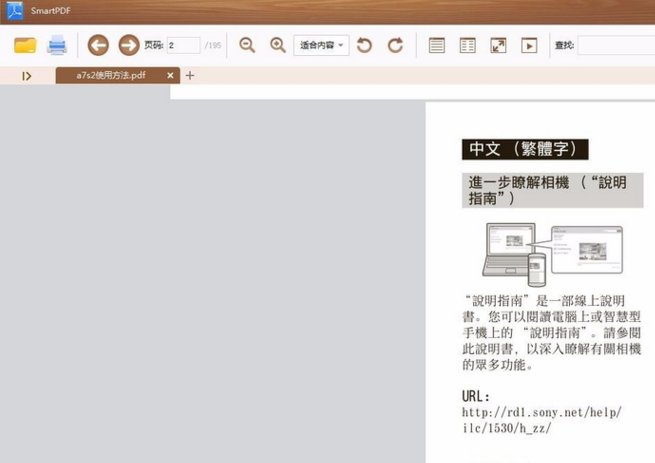The width and height of the screenshot is (655, 463).
Task: Click the rd1.sony.net help URL text
Action: 542,420
